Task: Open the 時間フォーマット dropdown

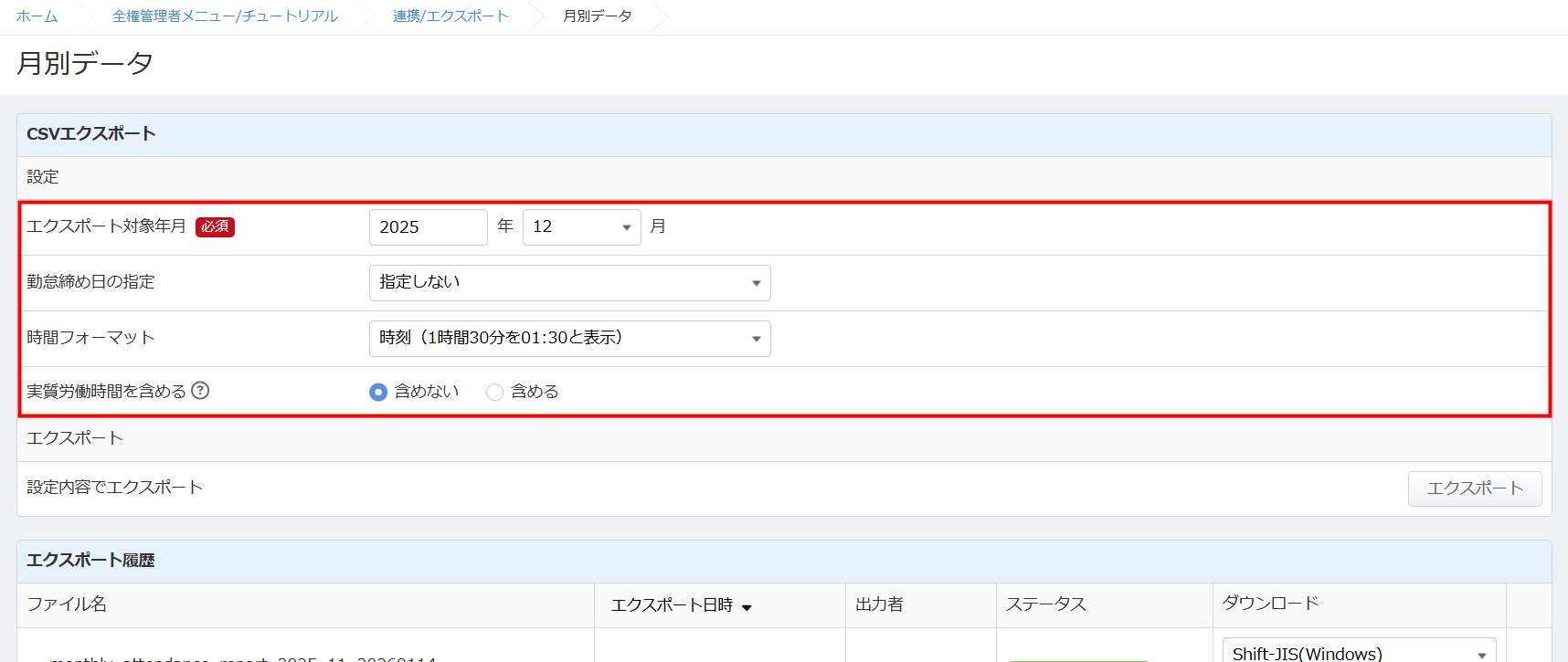Action: coord(569,339)
